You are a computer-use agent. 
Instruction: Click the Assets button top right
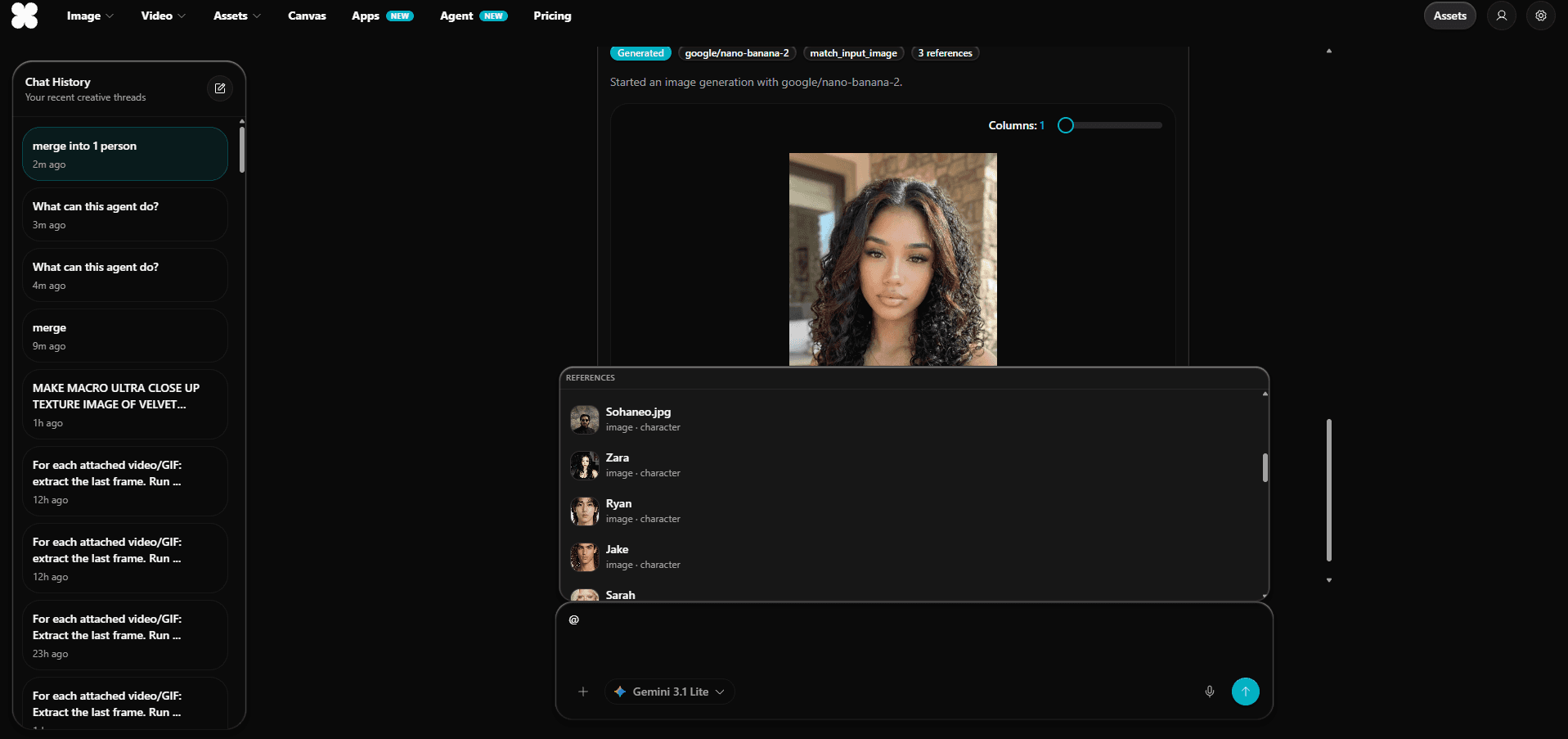[1449, 16]
